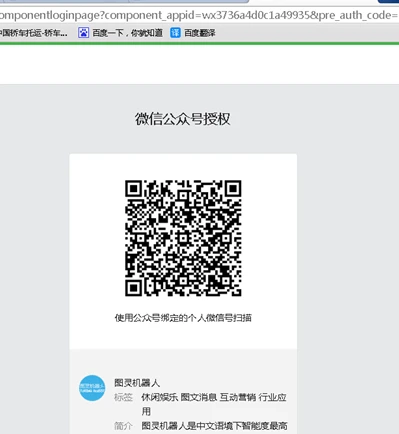Click the 图灵机器人 account name
This screenshot has height=434, width=399.
click(x=137, y=383)
